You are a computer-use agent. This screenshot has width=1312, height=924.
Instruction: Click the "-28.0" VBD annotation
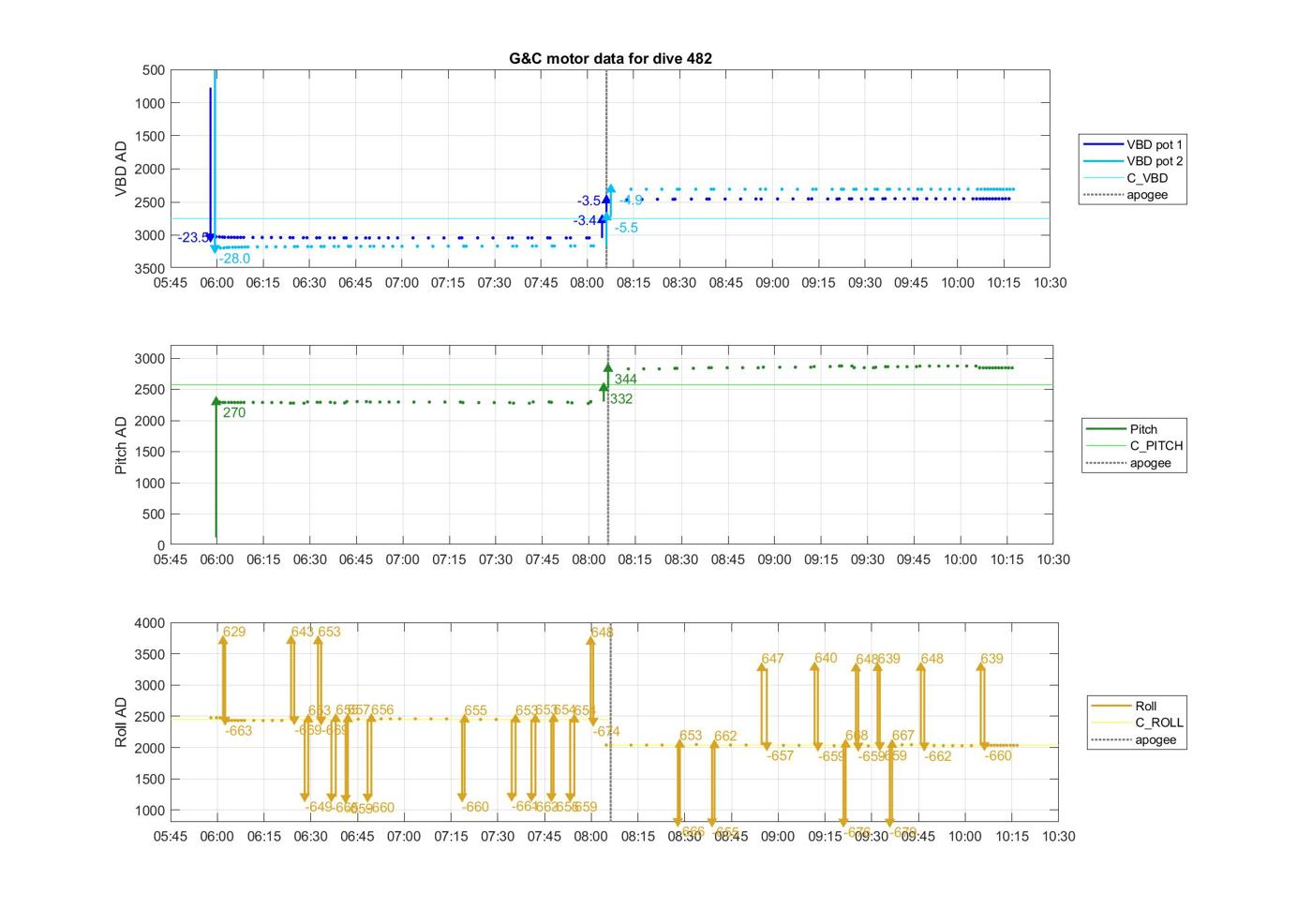point(235,259)
